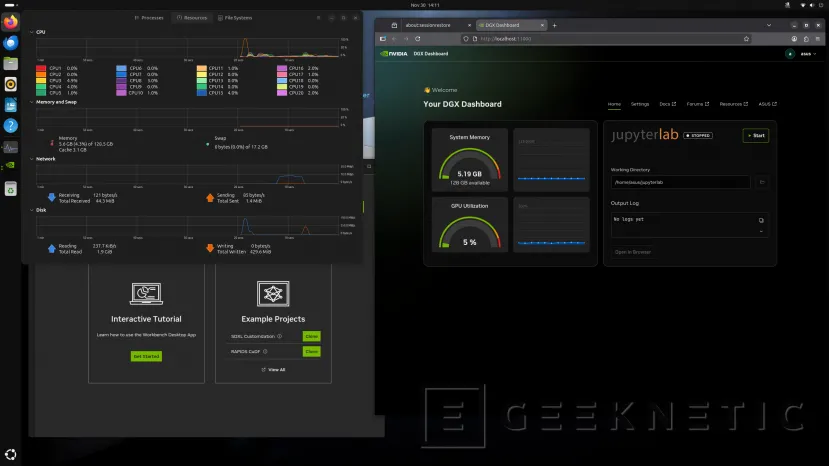Open the clock and calendar in top bar
The image size is (829, 466).
[x=425, y=5]
